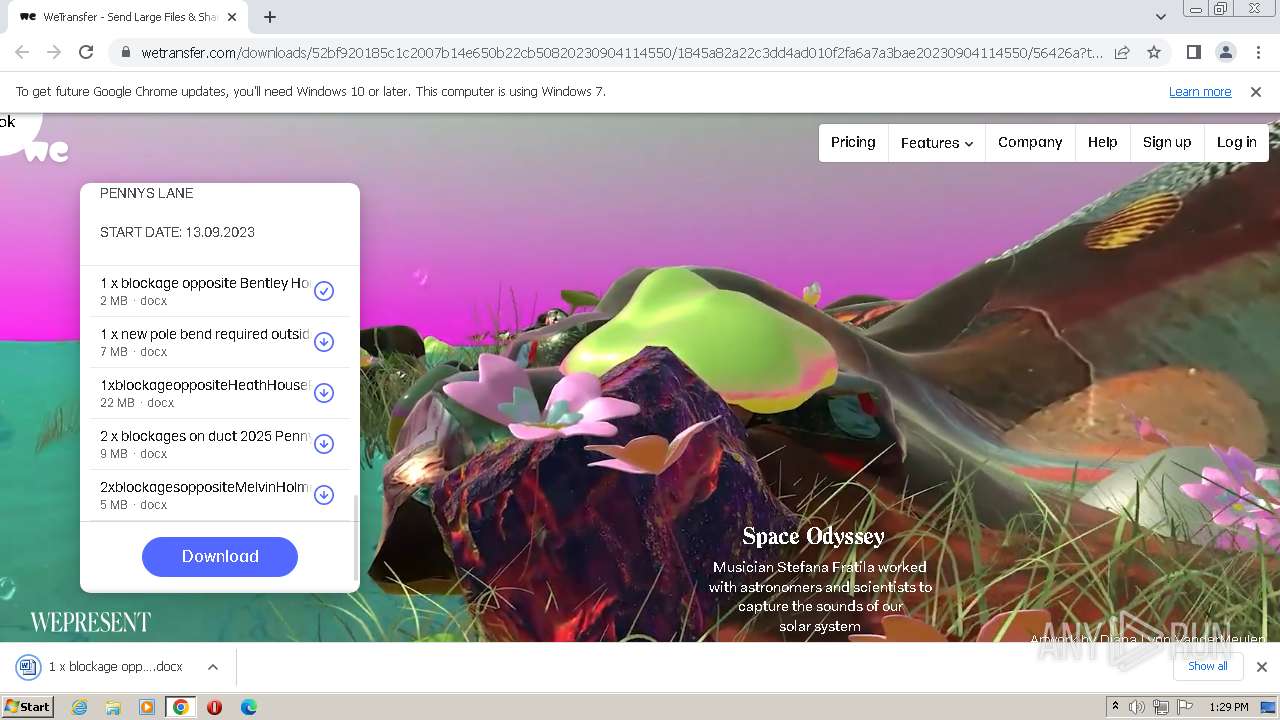
Task: Click the completed download checkmark for Bentley file
Action: (324, 291)
